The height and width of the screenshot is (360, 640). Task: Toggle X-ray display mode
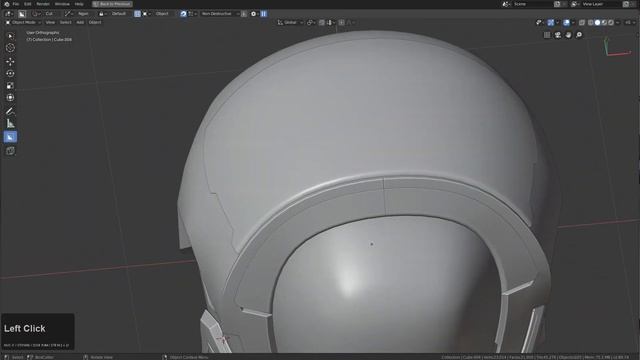pos(582,22)
